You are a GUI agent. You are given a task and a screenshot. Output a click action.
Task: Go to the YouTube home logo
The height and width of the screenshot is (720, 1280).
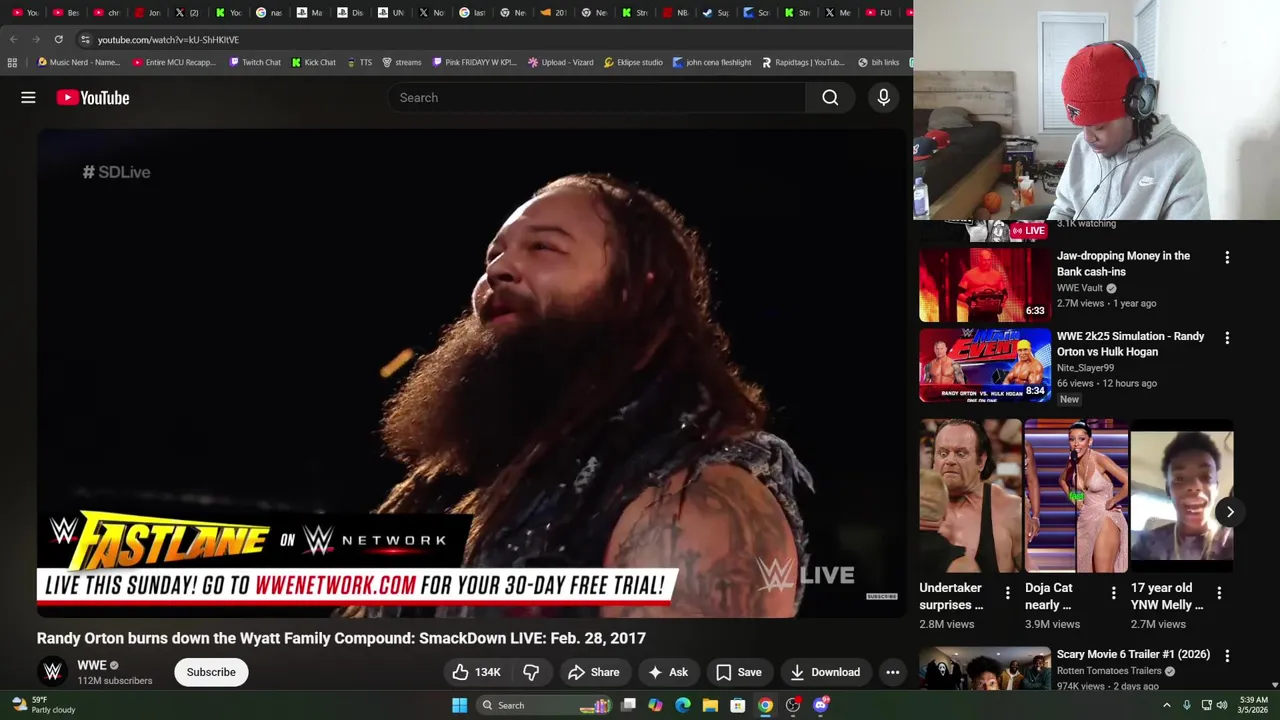93,97
